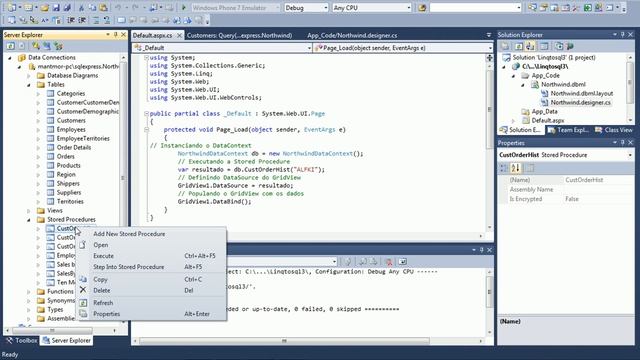Click Comment Out Lines icon in the toolbar
640x360 pixels.
pos(96,20)
